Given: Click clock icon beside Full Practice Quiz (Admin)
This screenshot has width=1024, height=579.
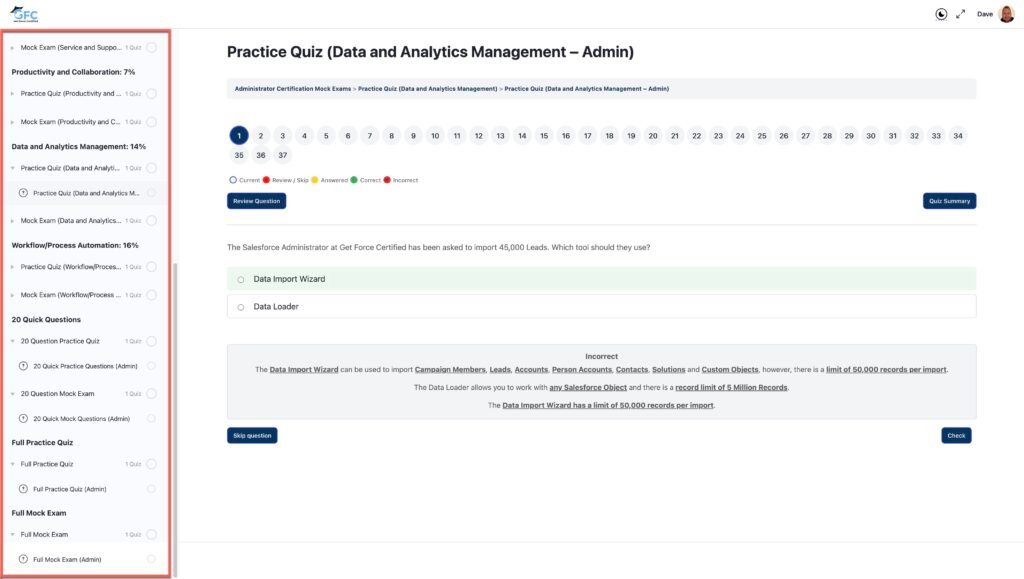Looking at the screenshot, I should pos(24,489).
